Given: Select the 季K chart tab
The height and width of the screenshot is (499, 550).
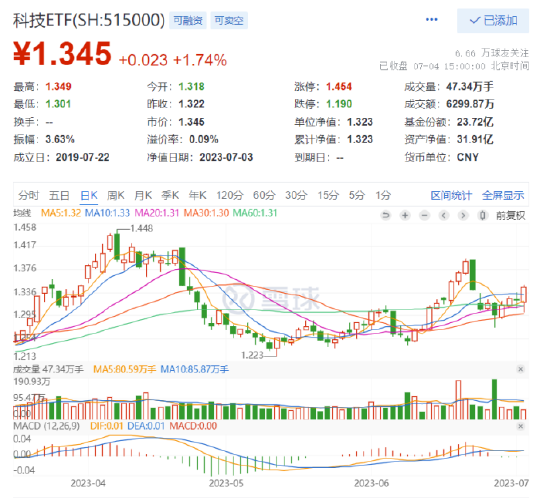Looking at the screenshot, I should [x=170, y=195].
